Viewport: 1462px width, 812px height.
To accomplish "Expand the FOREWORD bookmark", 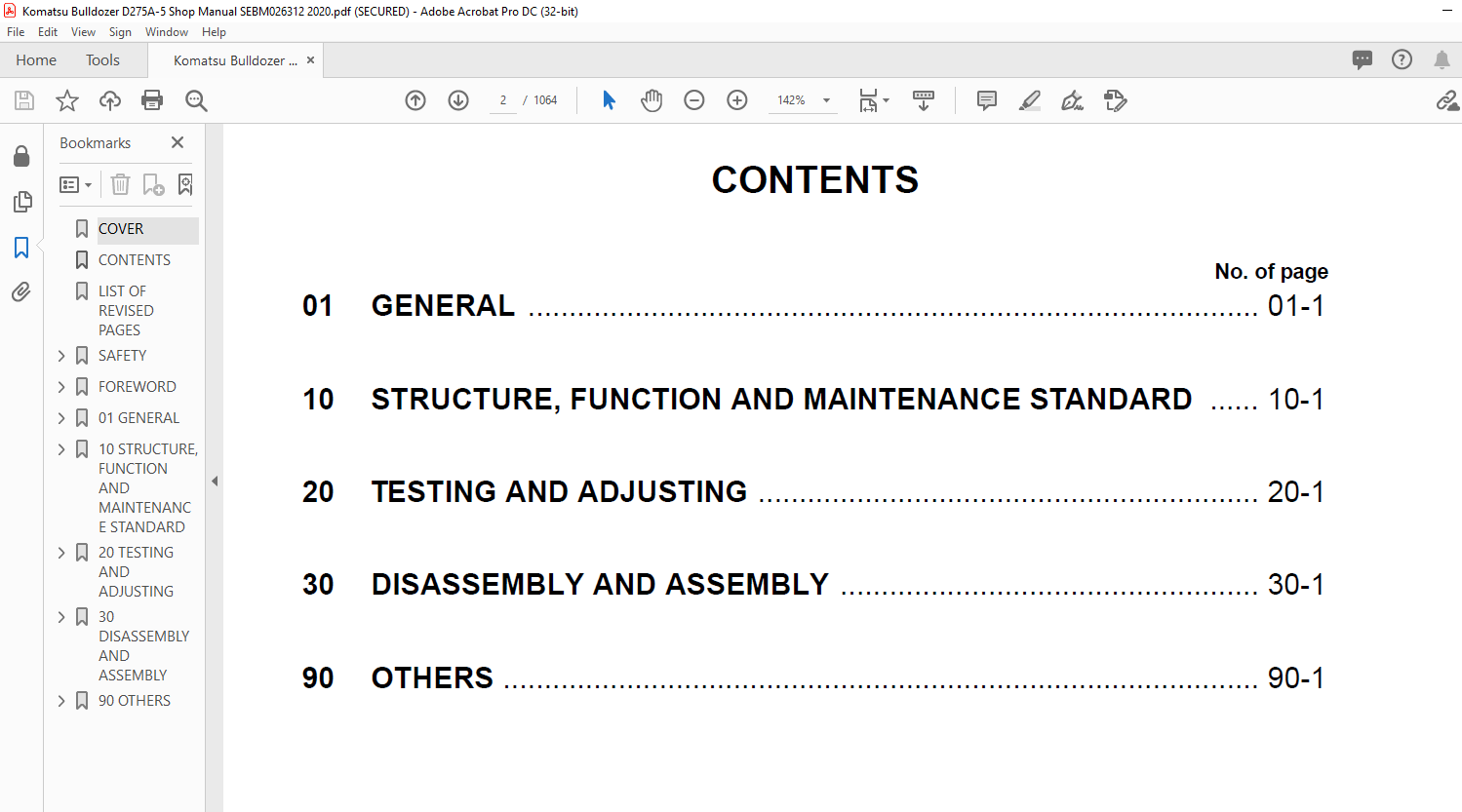I will click(61, 387).
